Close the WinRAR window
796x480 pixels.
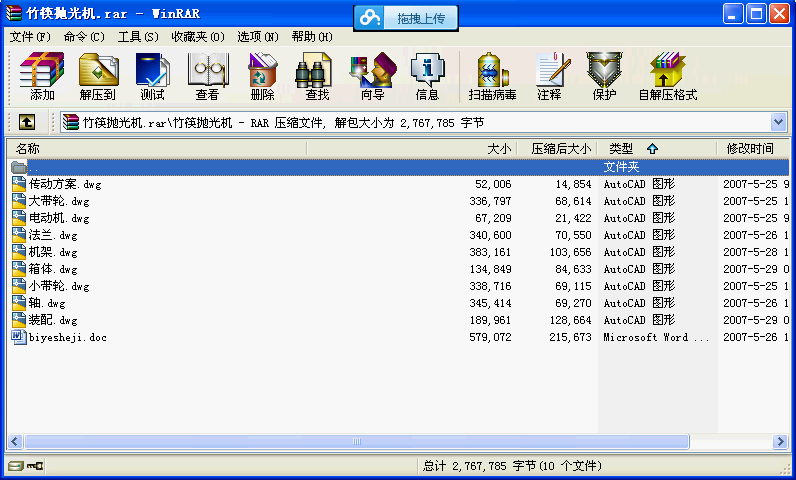click(779, 14)
